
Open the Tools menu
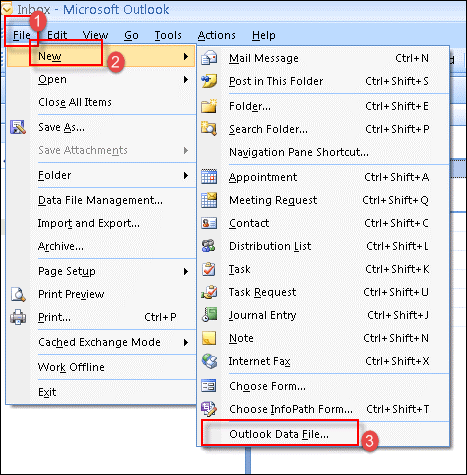(168, 35)
